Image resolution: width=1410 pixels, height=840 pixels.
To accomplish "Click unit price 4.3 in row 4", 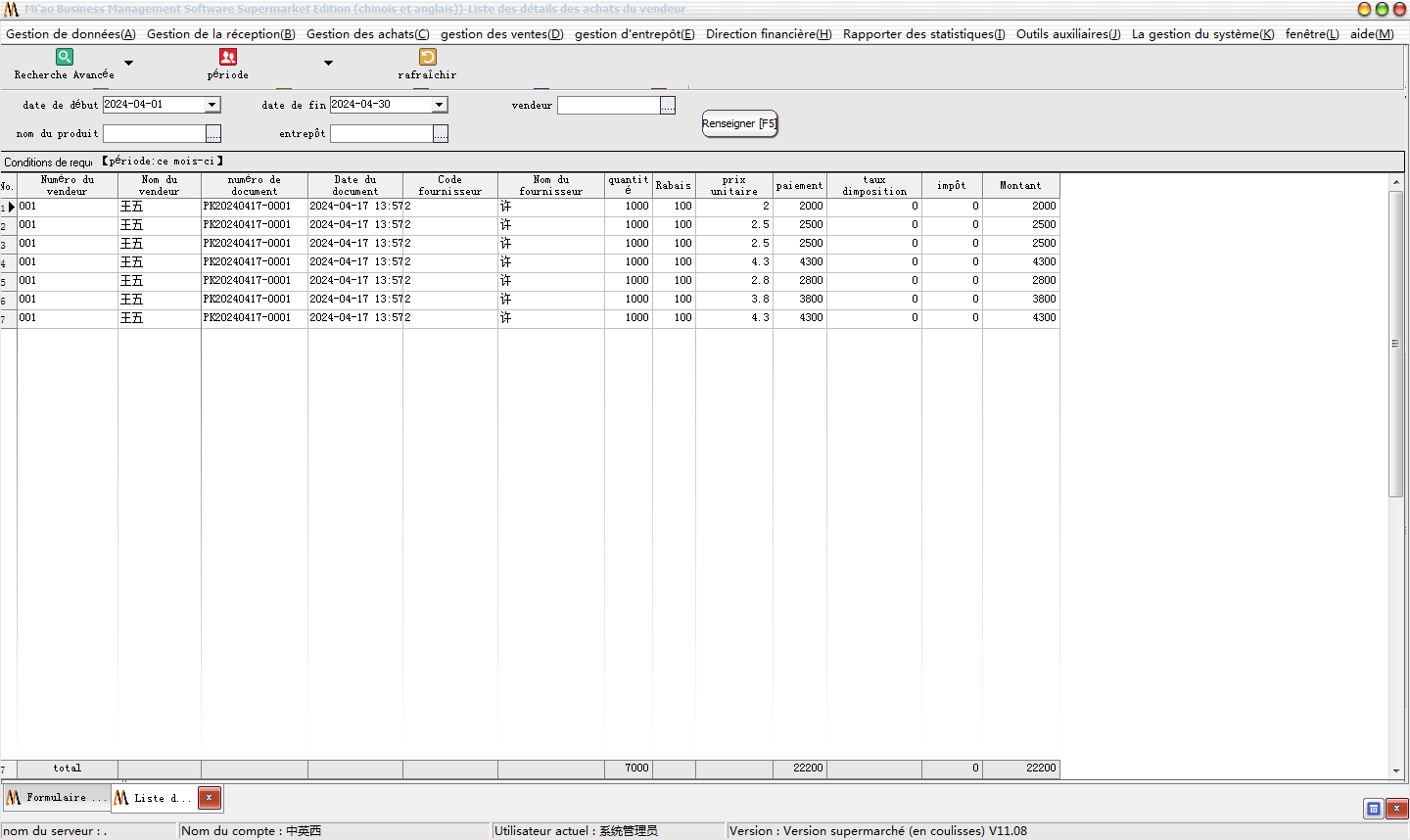I will tap(734, 262).
